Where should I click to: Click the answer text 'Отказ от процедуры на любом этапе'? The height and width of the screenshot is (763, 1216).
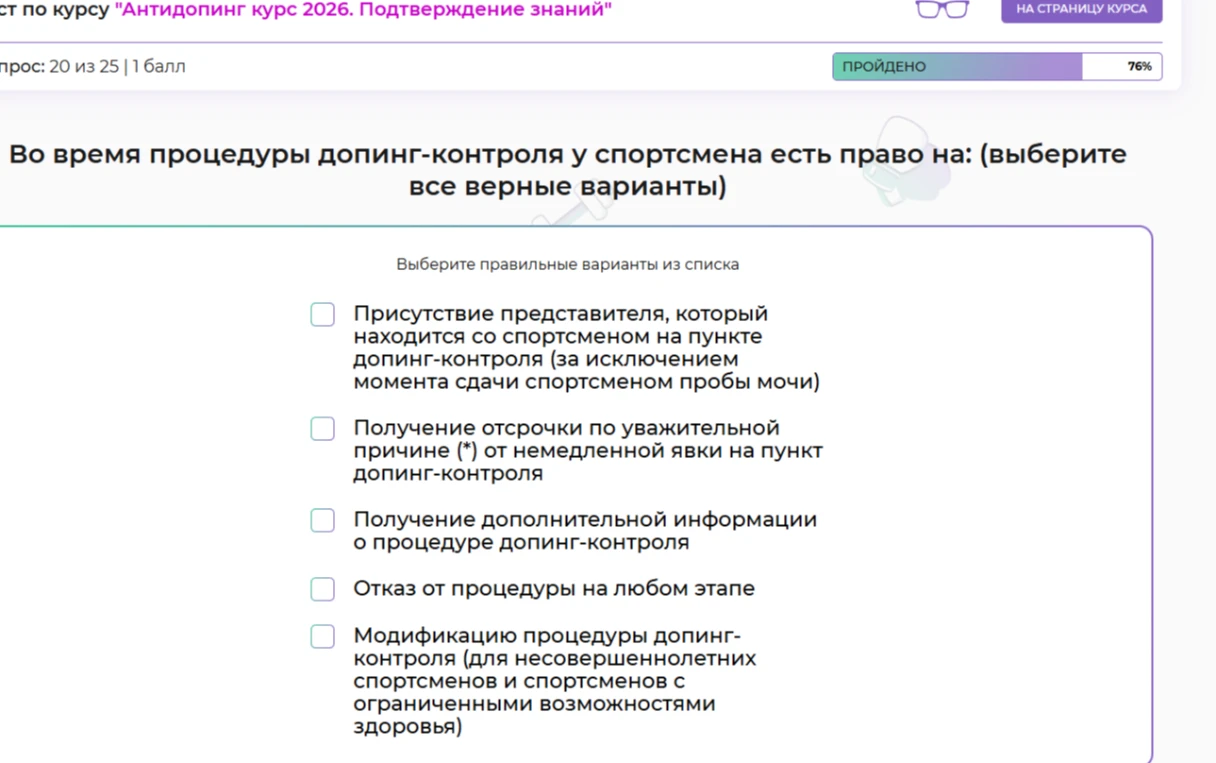554,589
